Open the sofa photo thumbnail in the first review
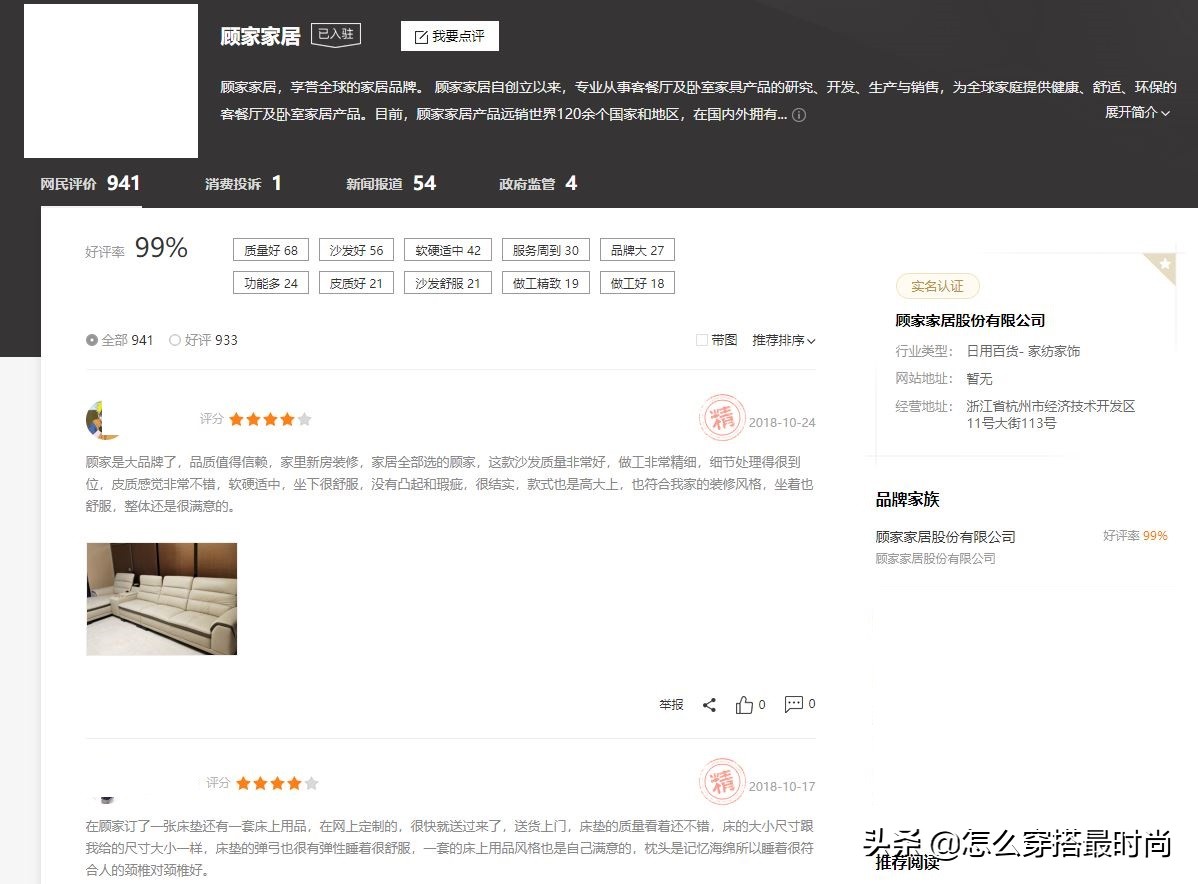Image resolution: width=1198 pixels, height=884 pixels. pos(161,599)
